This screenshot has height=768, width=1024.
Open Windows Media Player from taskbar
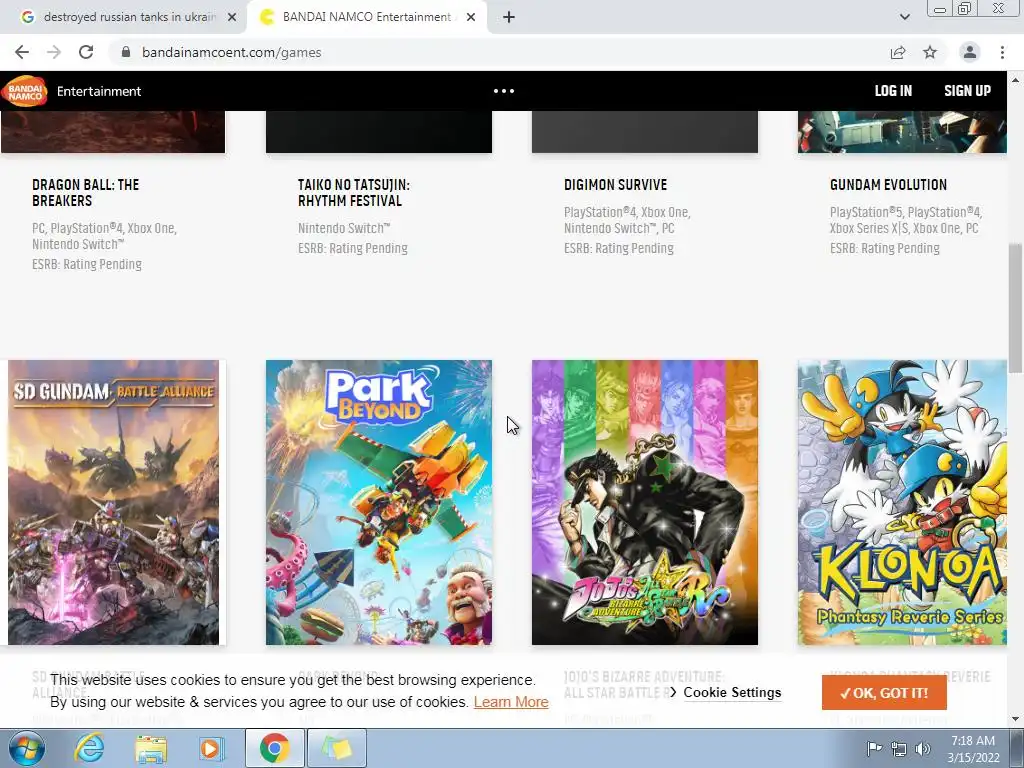tap(211, 748)
